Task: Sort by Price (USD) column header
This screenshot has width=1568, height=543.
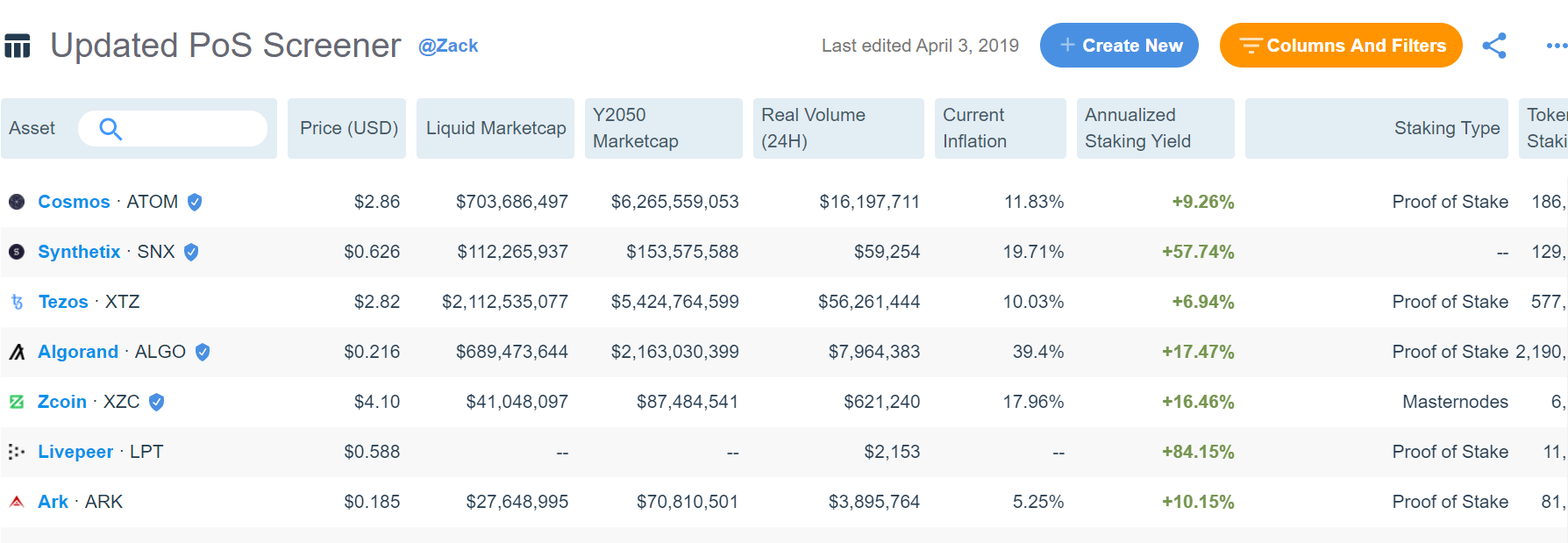Action: [347, 128]
